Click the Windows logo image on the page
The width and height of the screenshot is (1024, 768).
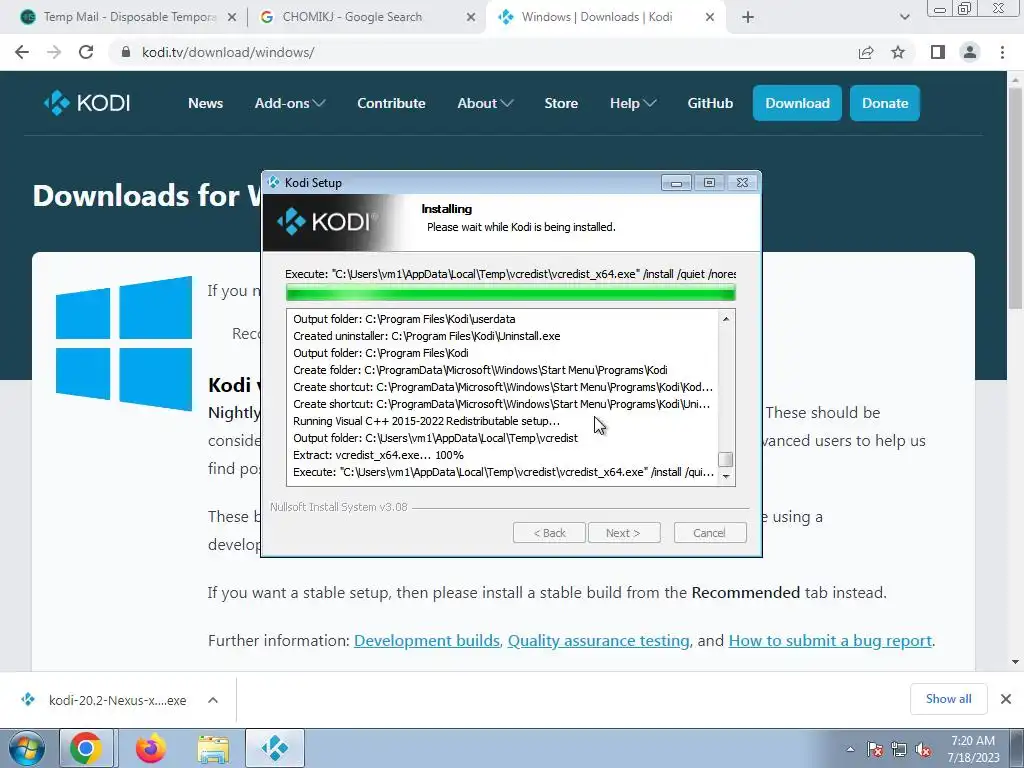click(x=124, y=343)
